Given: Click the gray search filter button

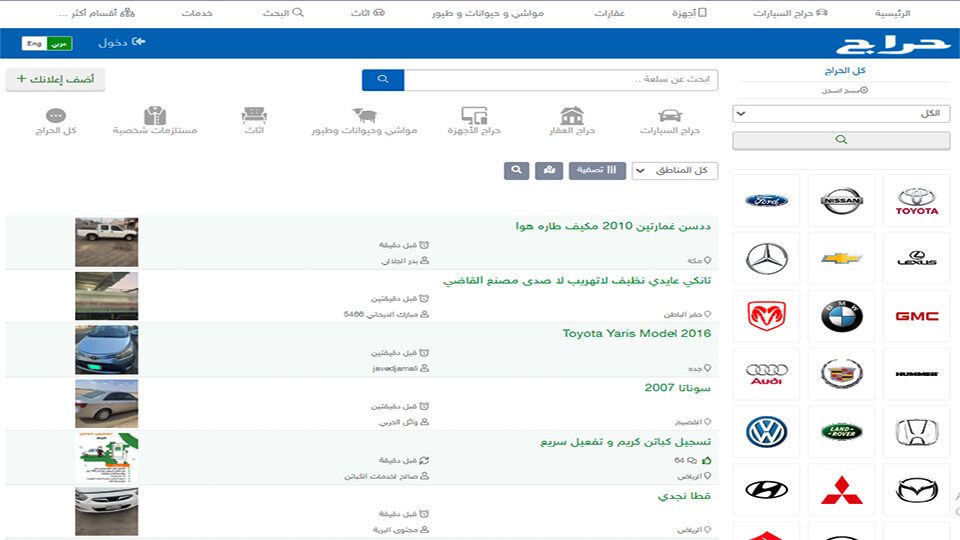Looking at the screenshot, I should pyautogui.click(x=516, y=170).
